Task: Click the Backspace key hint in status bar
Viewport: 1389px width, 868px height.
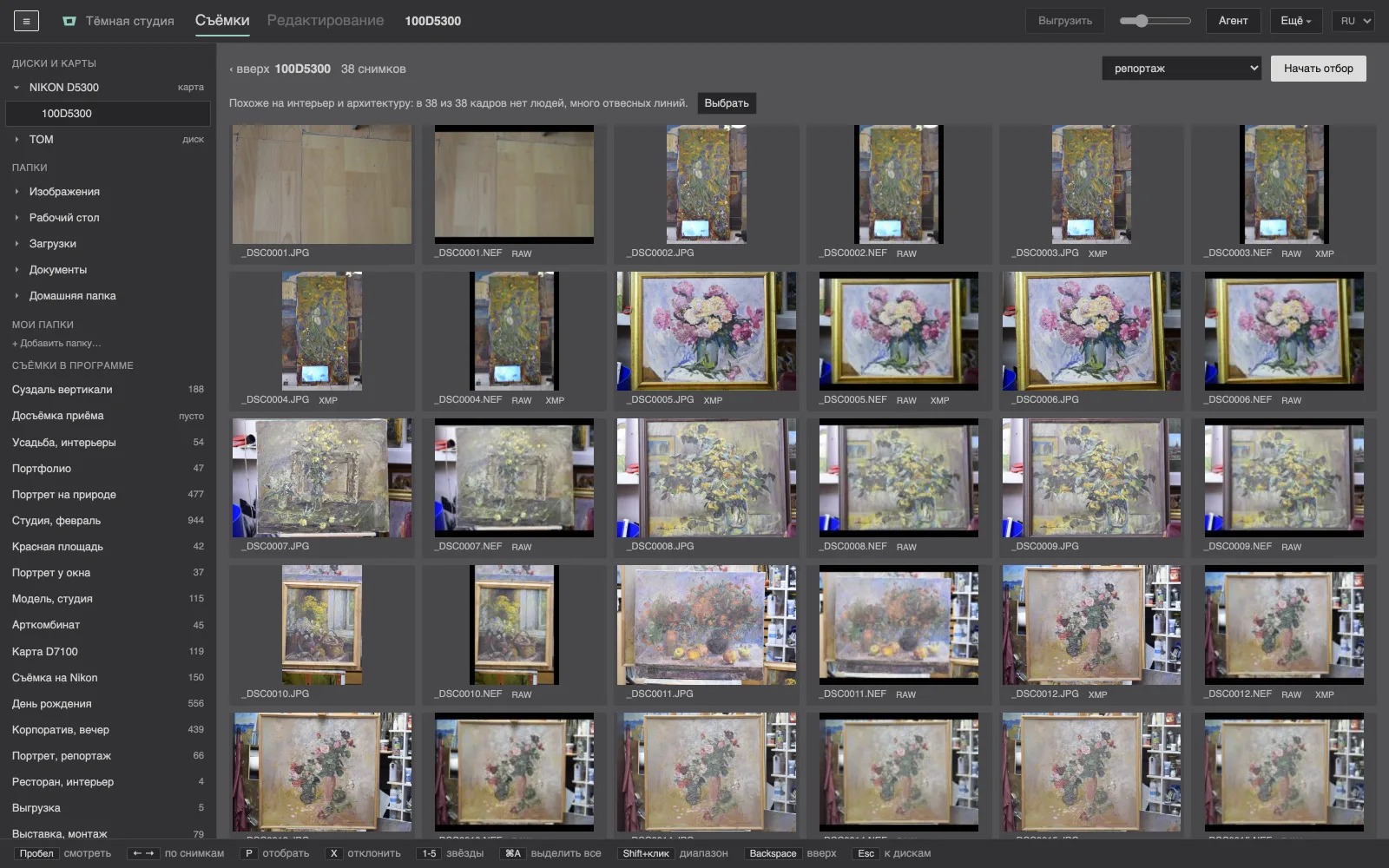Action: (x=773, y=854)
